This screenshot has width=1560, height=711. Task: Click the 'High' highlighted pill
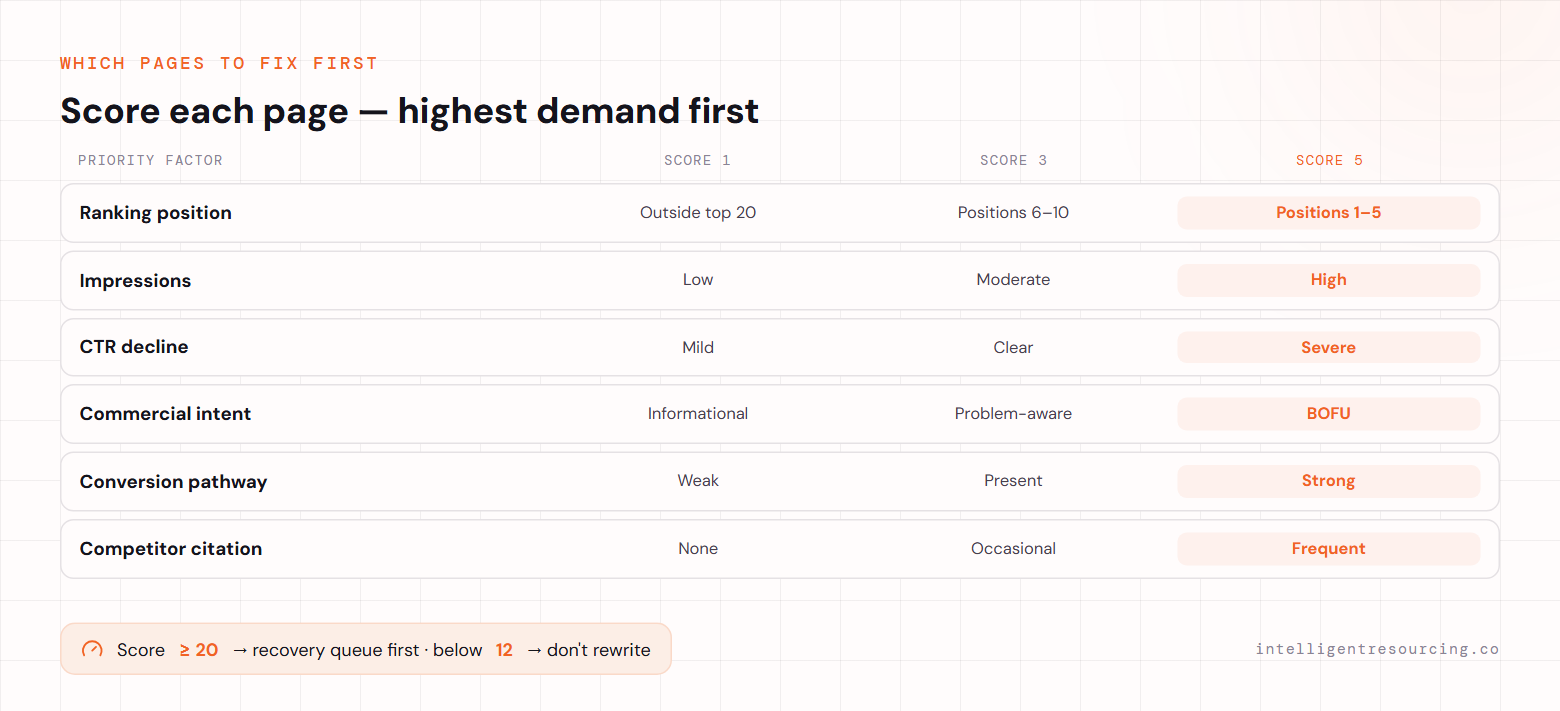click(1329, 280)
